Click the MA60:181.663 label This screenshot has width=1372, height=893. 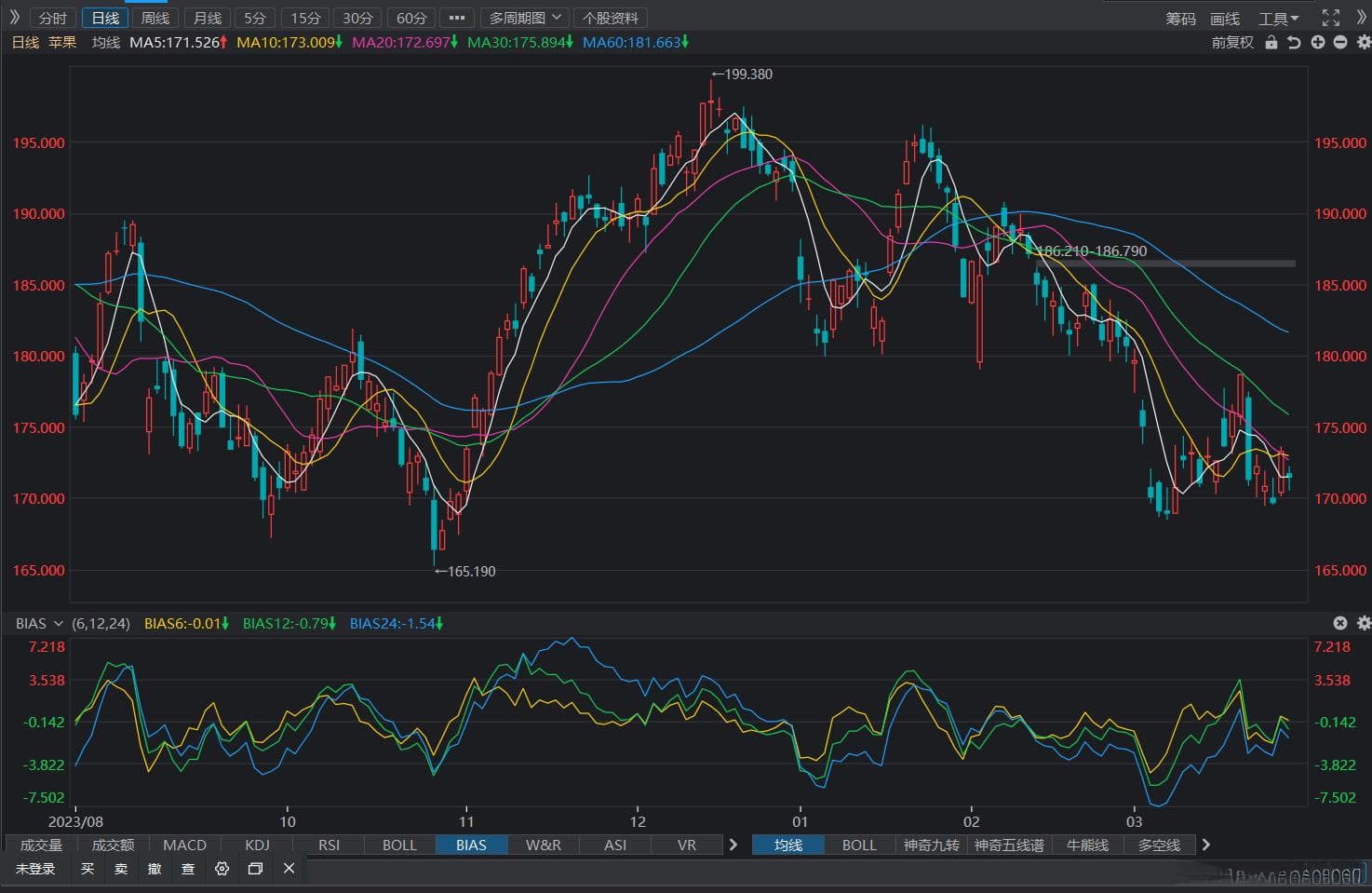pyautogui.click(x=636, y=42)
